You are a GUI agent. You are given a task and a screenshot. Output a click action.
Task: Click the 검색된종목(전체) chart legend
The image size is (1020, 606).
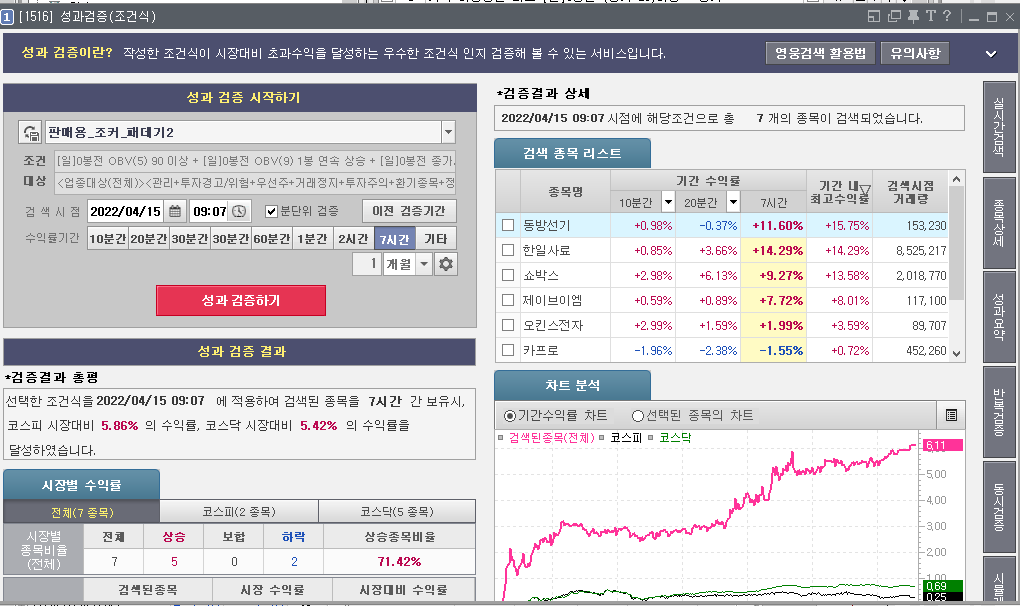[552, 438]
